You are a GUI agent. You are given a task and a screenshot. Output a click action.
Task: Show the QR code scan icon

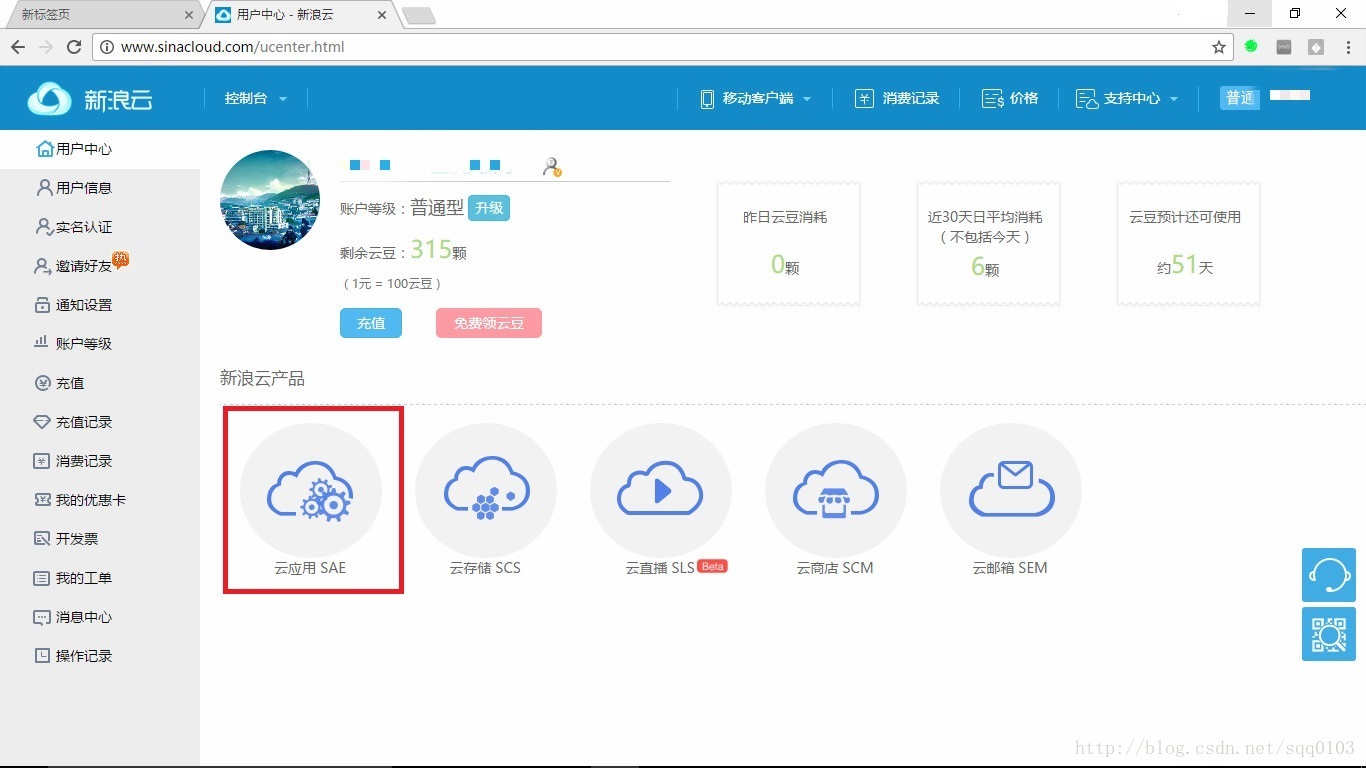coord(1329,634)
